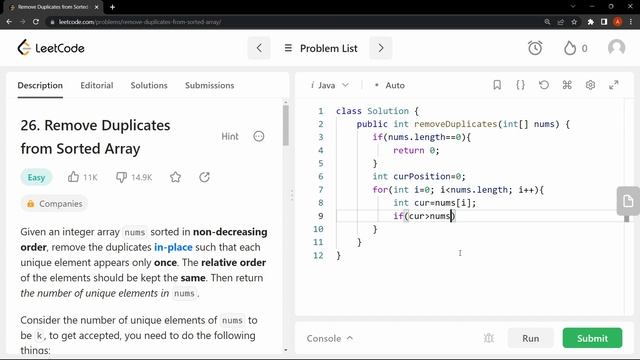The image size is (640, 360).
Task: Click the Auto save indicator
Action: tap(390, 85)
